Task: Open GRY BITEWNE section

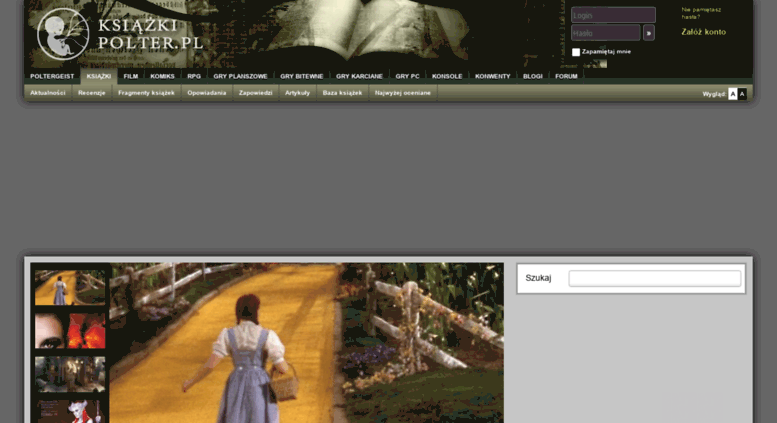Action: click(302, 76)
